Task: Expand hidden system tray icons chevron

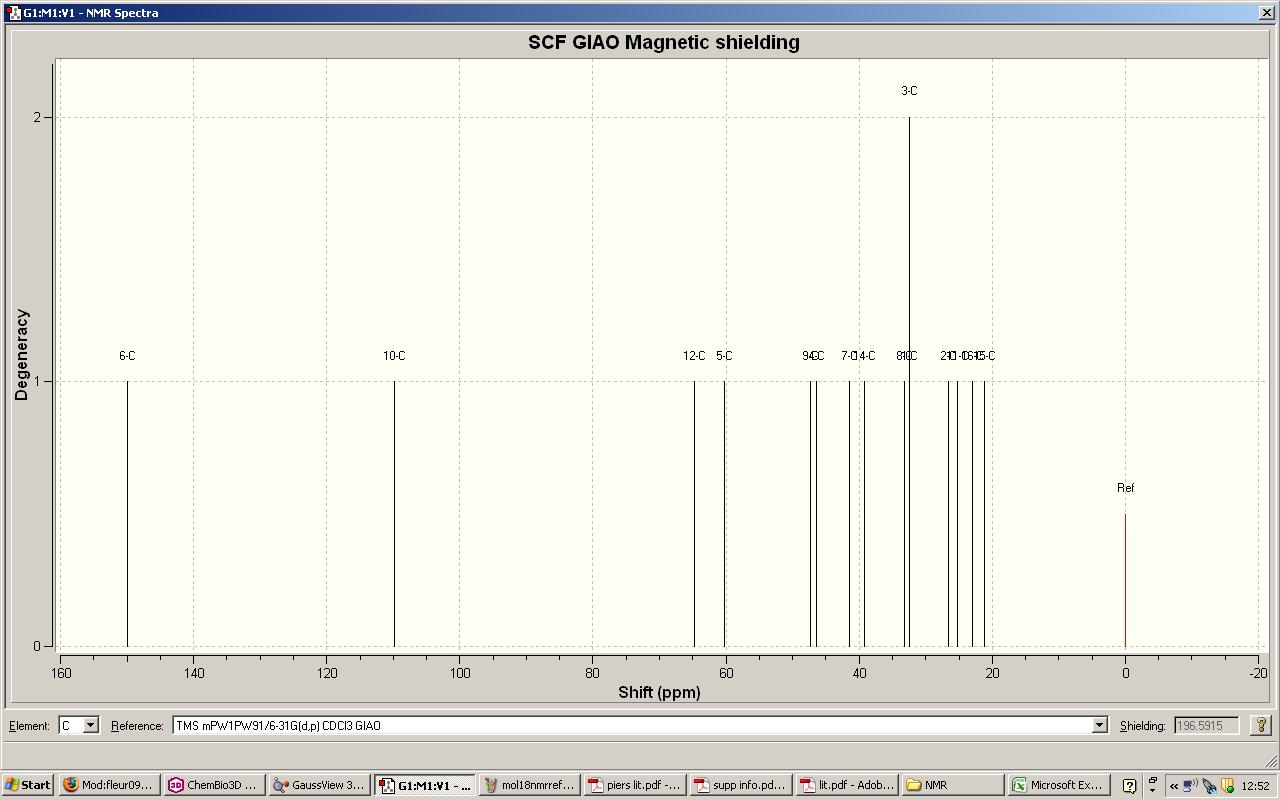Action: (x=1174, y=786)
